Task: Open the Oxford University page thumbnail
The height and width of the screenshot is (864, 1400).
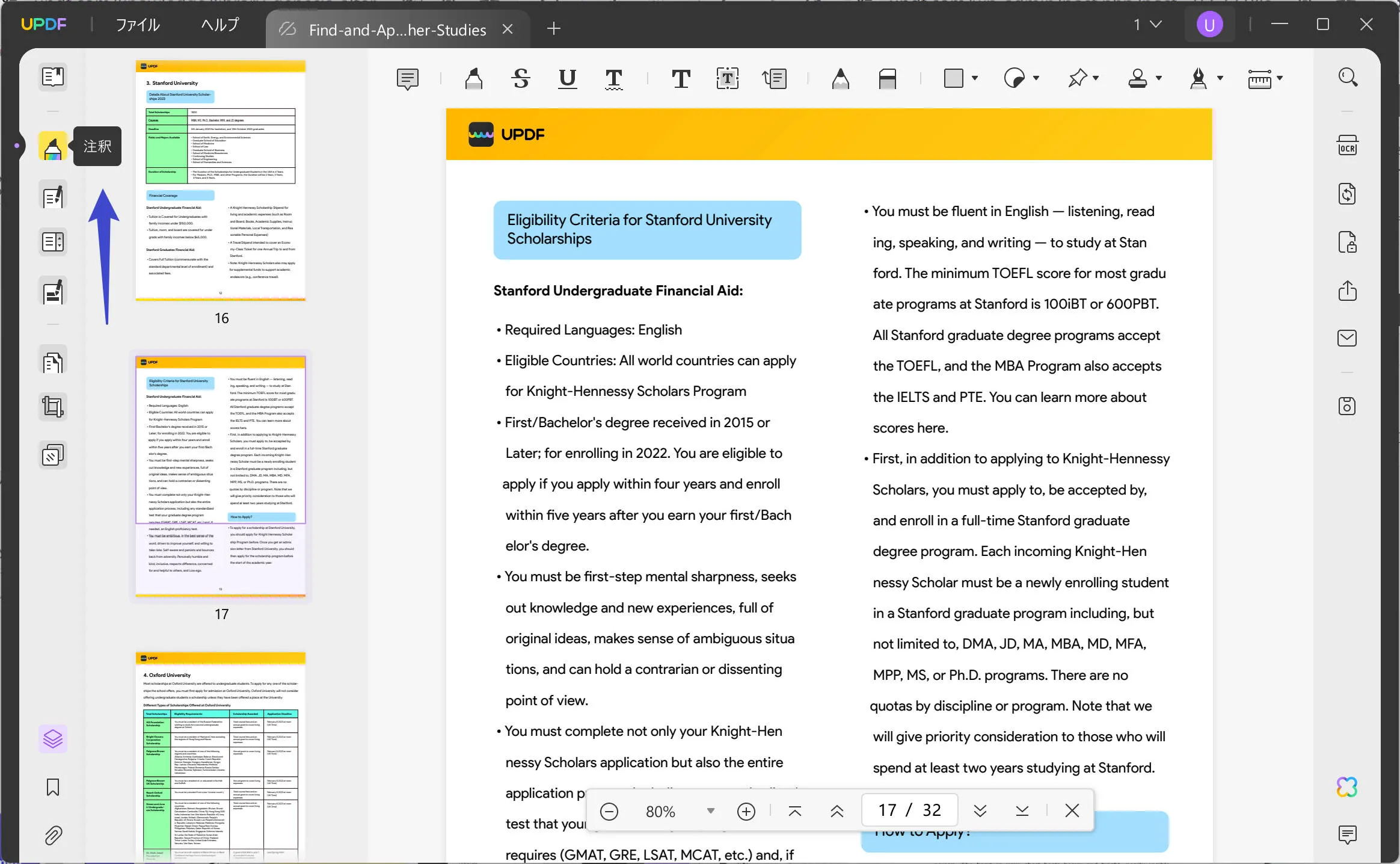Action: coord(221,757)
